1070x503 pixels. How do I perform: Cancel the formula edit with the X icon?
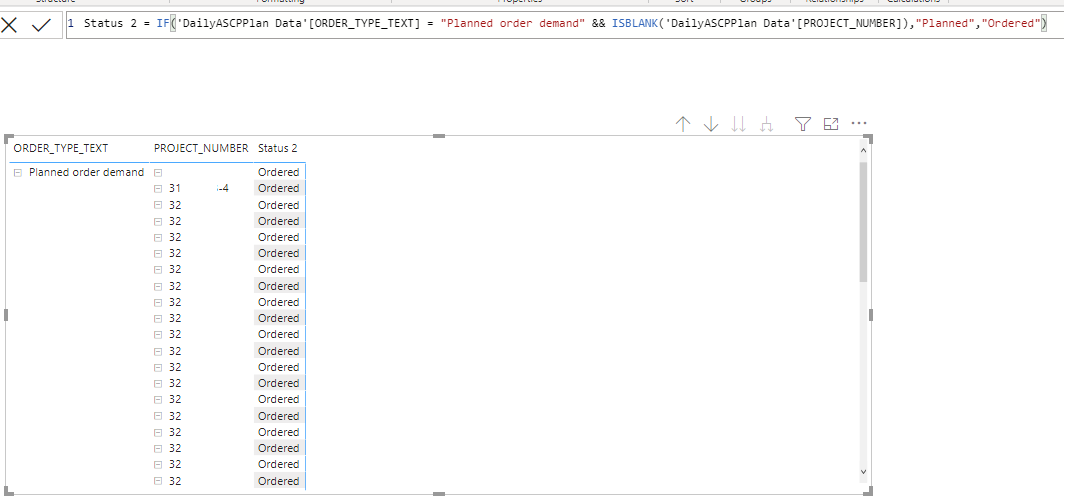tap(9, 25)
